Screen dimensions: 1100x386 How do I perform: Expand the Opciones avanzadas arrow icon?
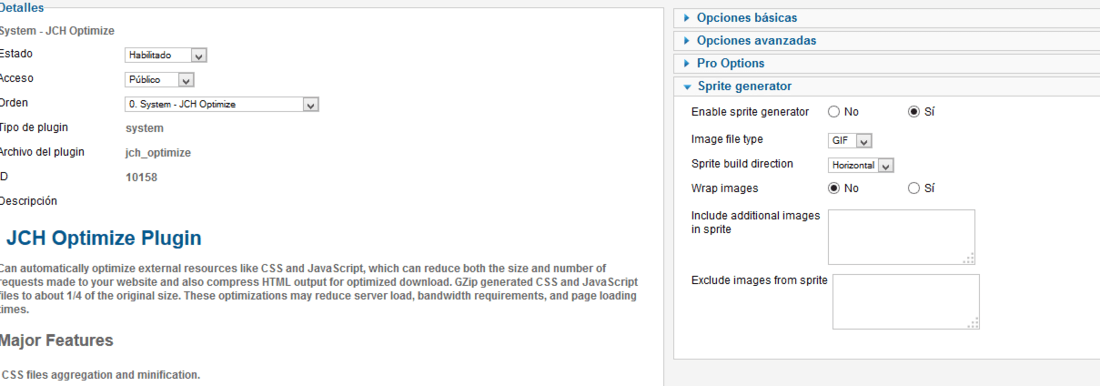coord(687,41)
